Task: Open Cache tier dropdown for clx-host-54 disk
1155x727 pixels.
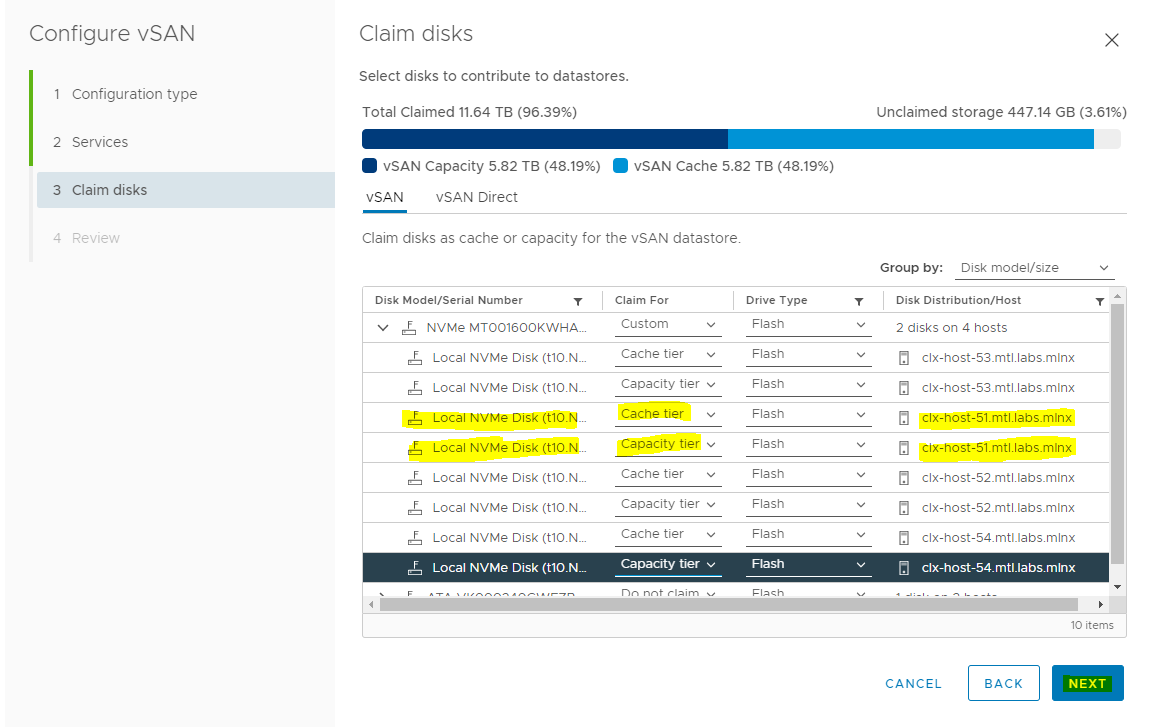Action: tap(668, 535)
